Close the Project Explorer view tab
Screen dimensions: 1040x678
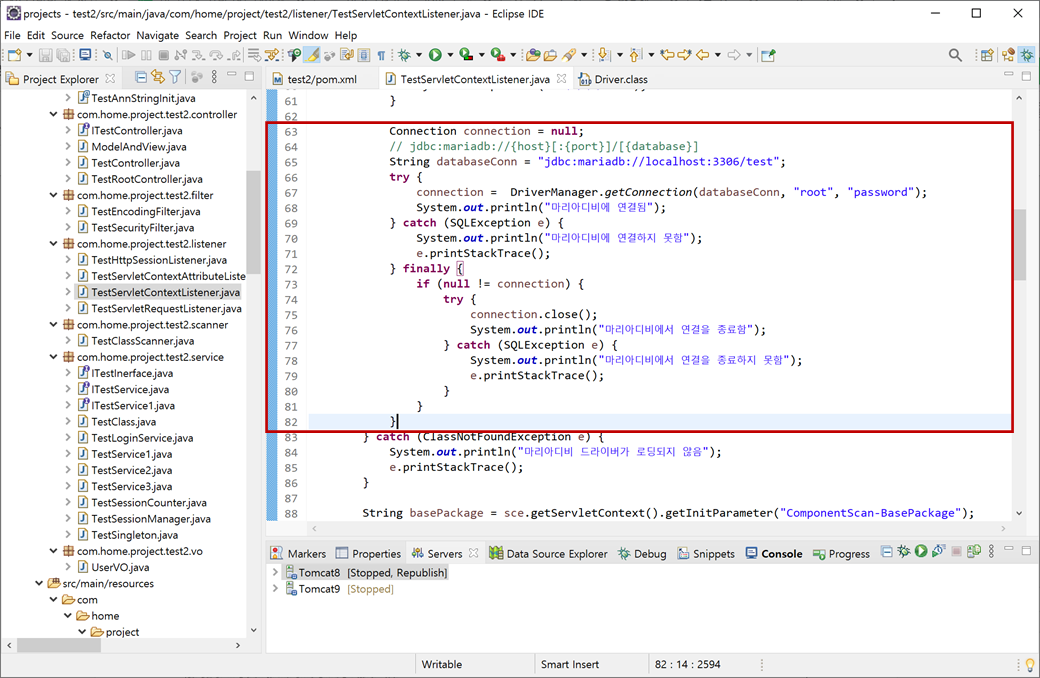tap(110, 78)
